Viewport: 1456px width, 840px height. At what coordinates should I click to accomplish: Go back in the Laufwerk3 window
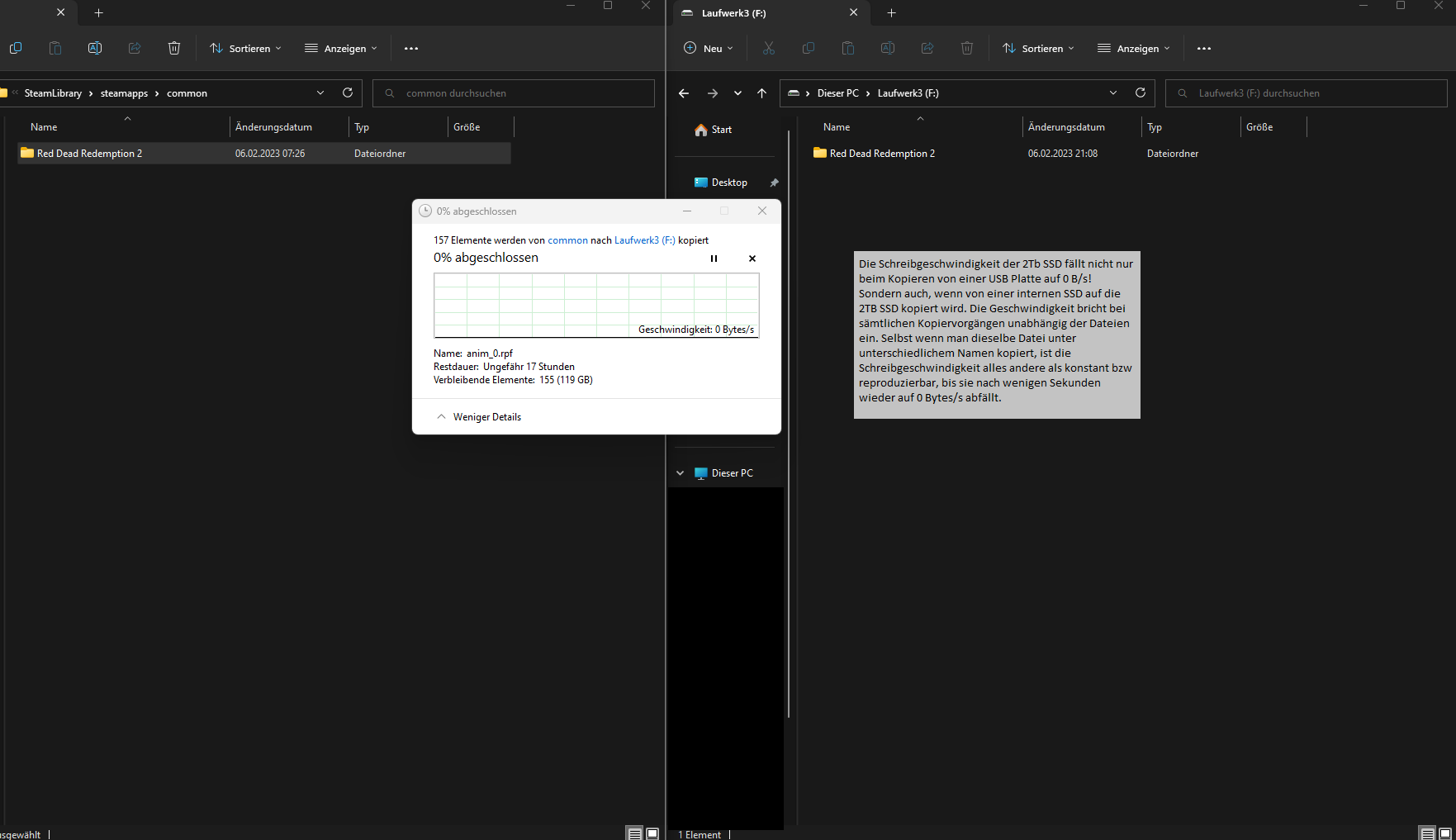click(684, 93)
